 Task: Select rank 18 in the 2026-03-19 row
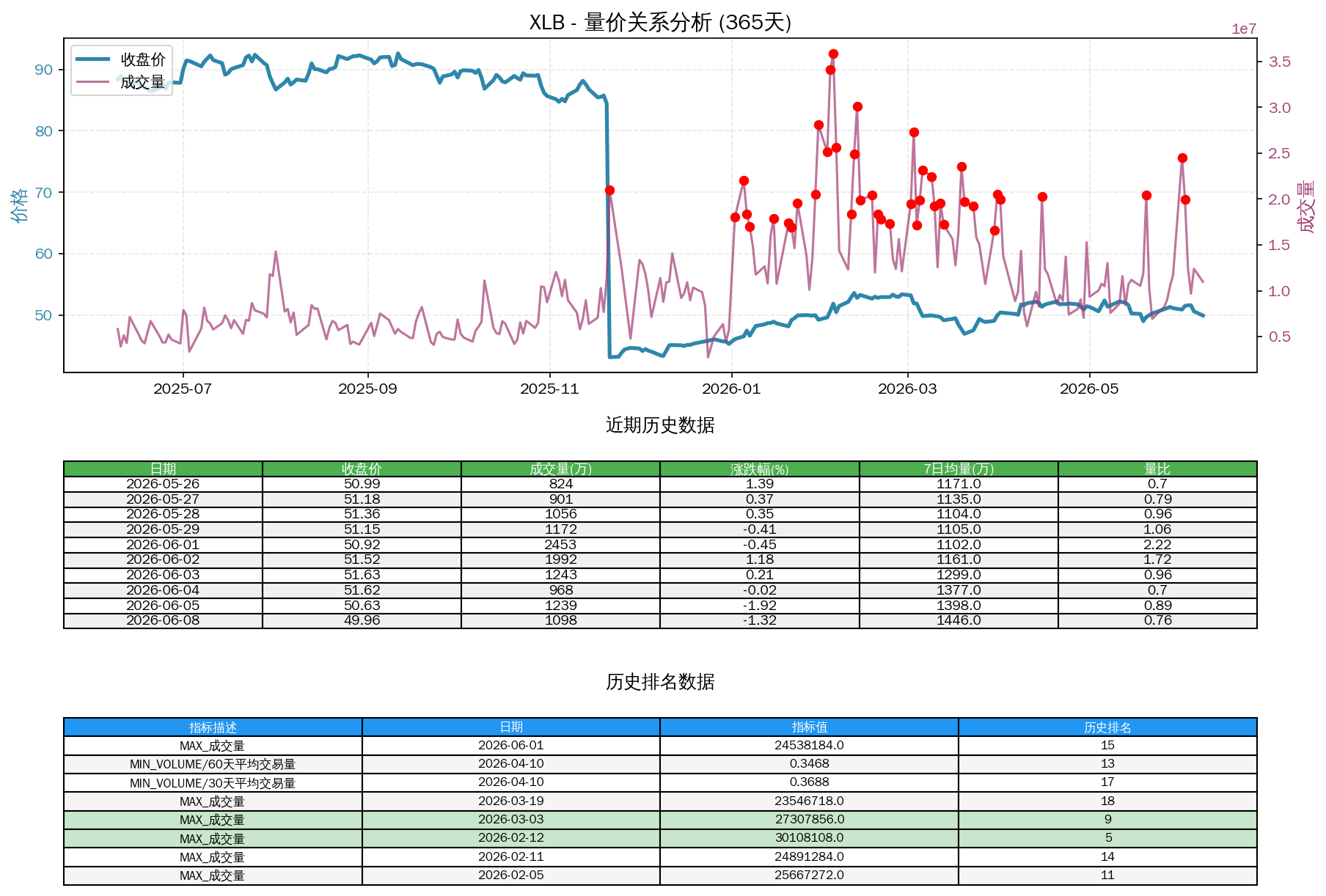[x=1107, y=801]
